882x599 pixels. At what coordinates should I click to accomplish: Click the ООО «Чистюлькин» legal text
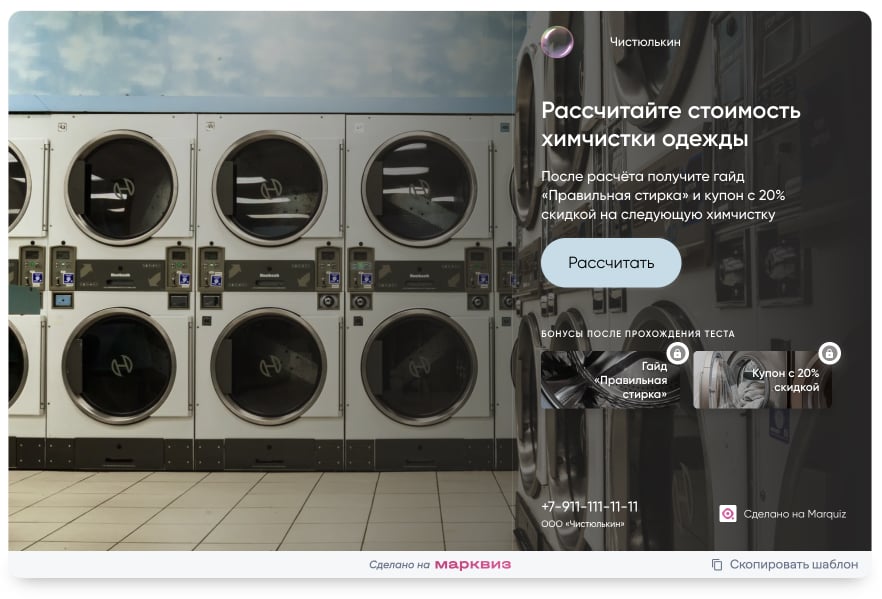click(x=583, y=524)
